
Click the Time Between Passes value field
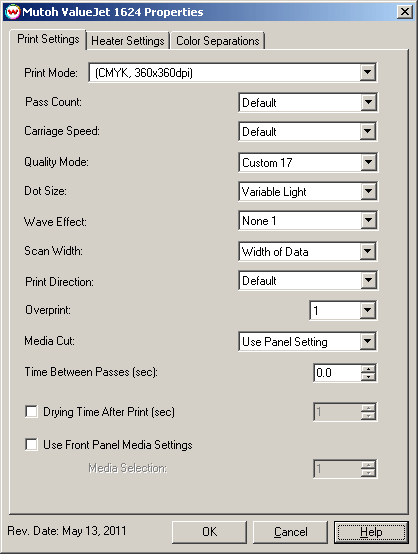click(x=337, y=373)
